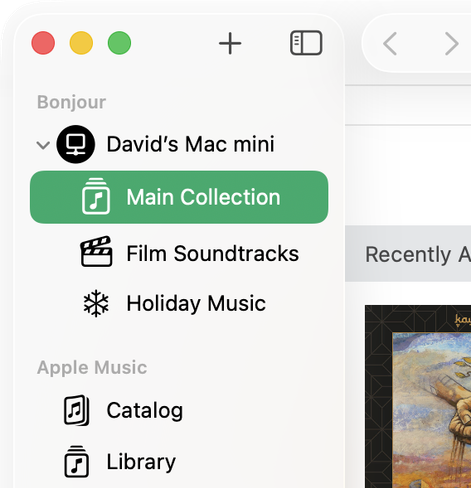
Task: Click the Recently Added section header
Action: point(408,254)
